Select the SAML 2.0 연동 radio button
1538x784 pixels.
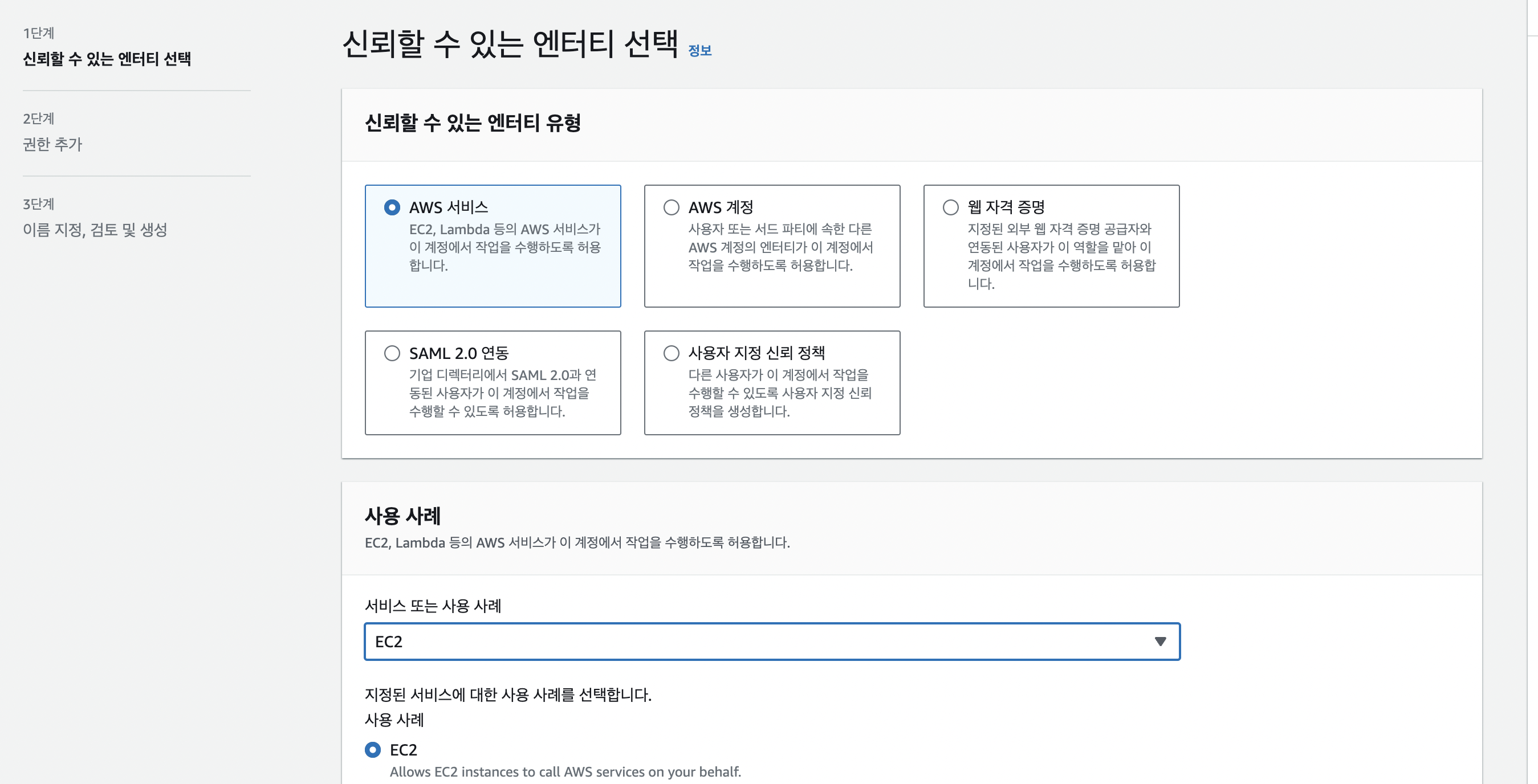[392, 353]
